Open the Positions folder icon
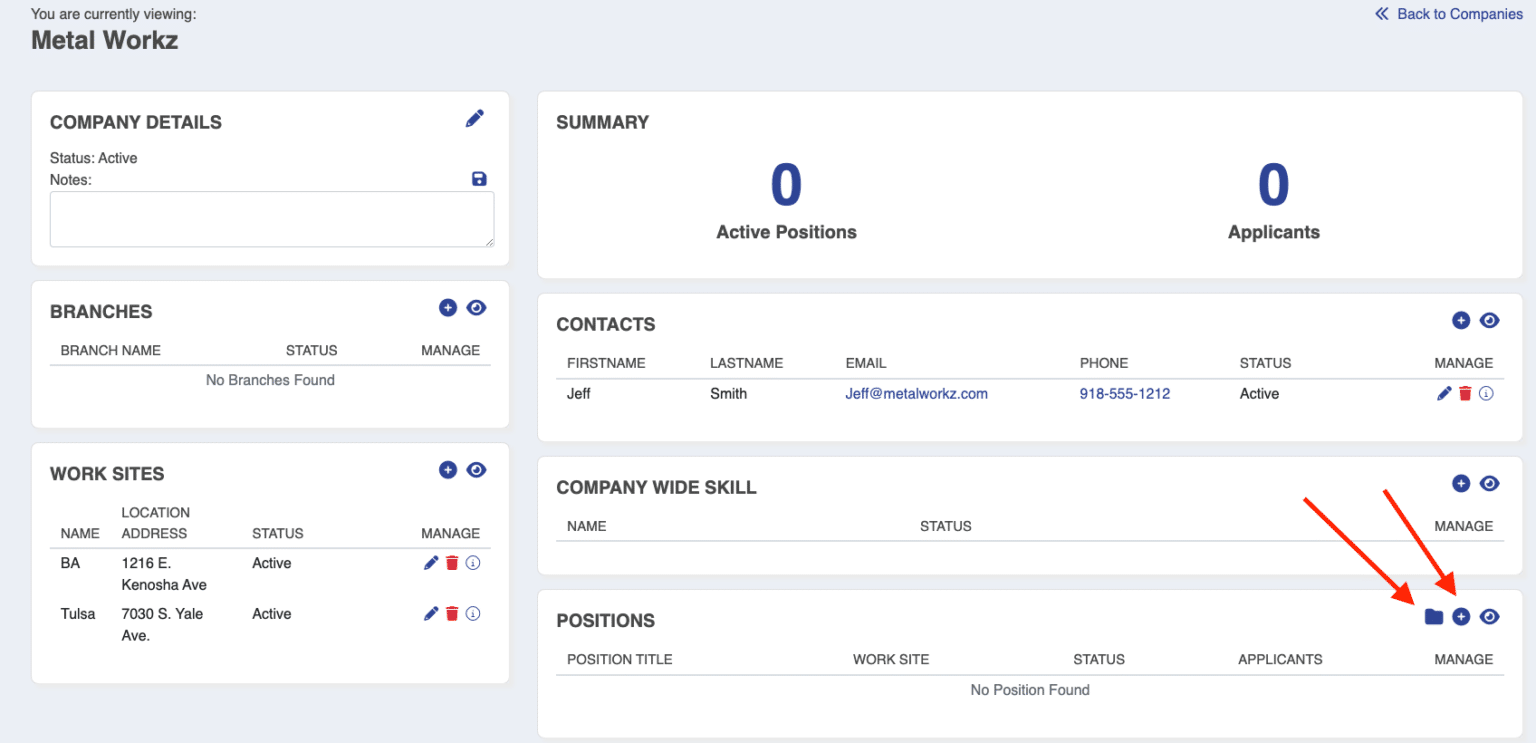The image size is (1536, 743). tap(1434, 617)
